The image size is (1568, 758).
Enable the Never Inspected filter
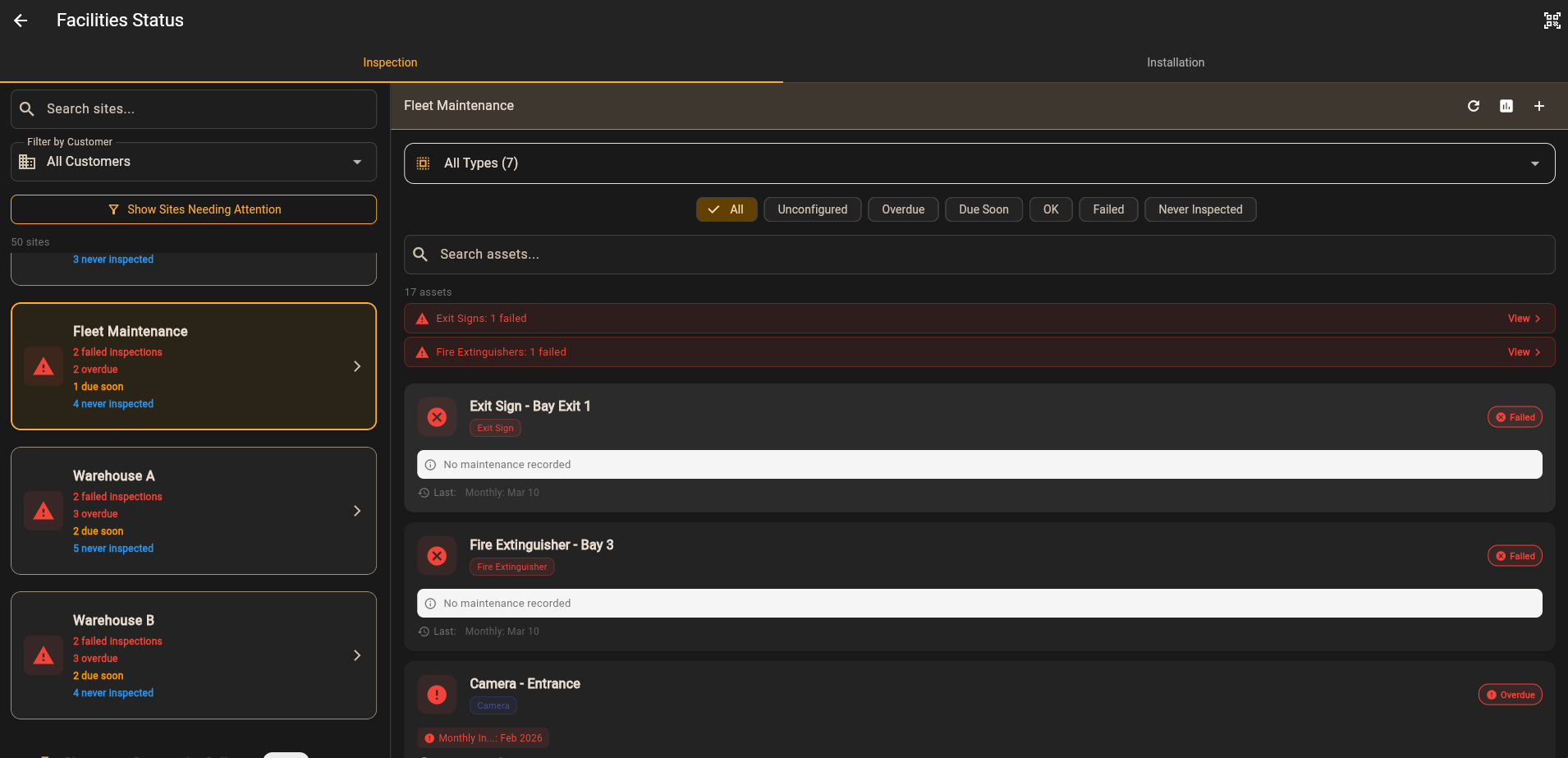click(x=1199, y=209)
